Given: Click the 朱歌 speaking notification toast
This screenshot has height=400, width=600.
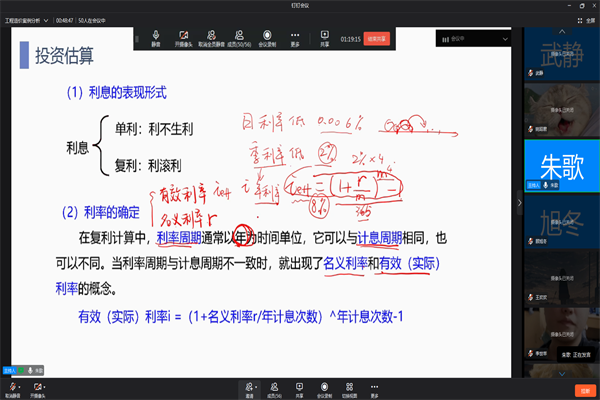Looking at the screenshot, I should pos(576,355).
